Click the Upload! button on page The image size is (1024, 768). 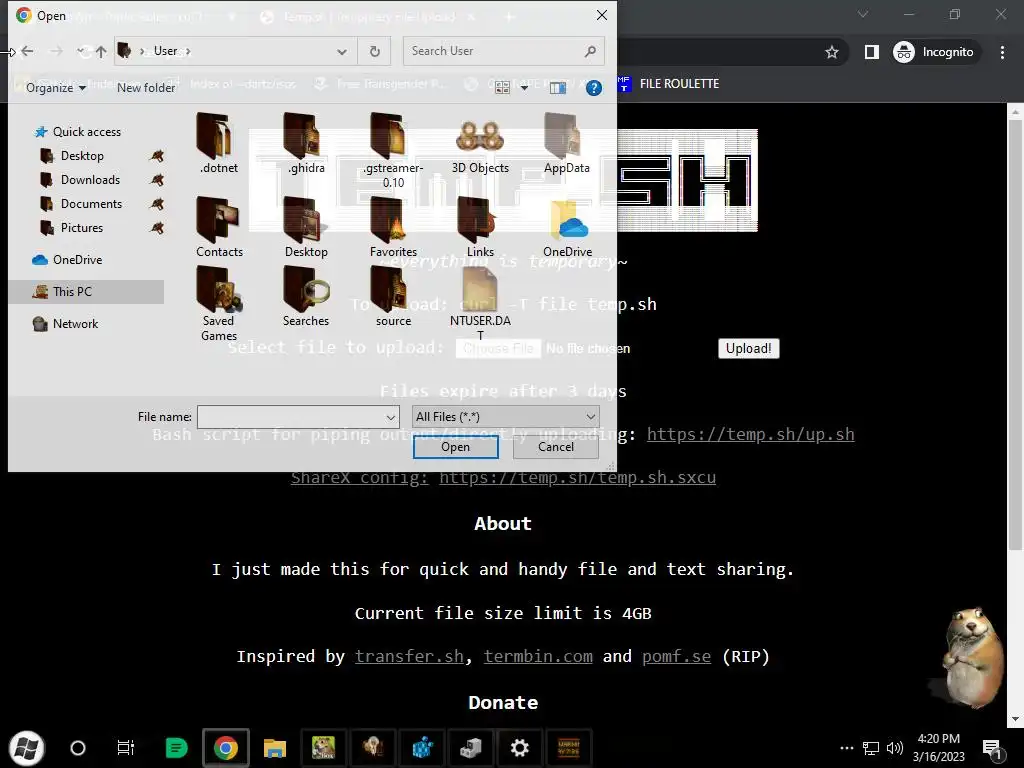point(748,348)
